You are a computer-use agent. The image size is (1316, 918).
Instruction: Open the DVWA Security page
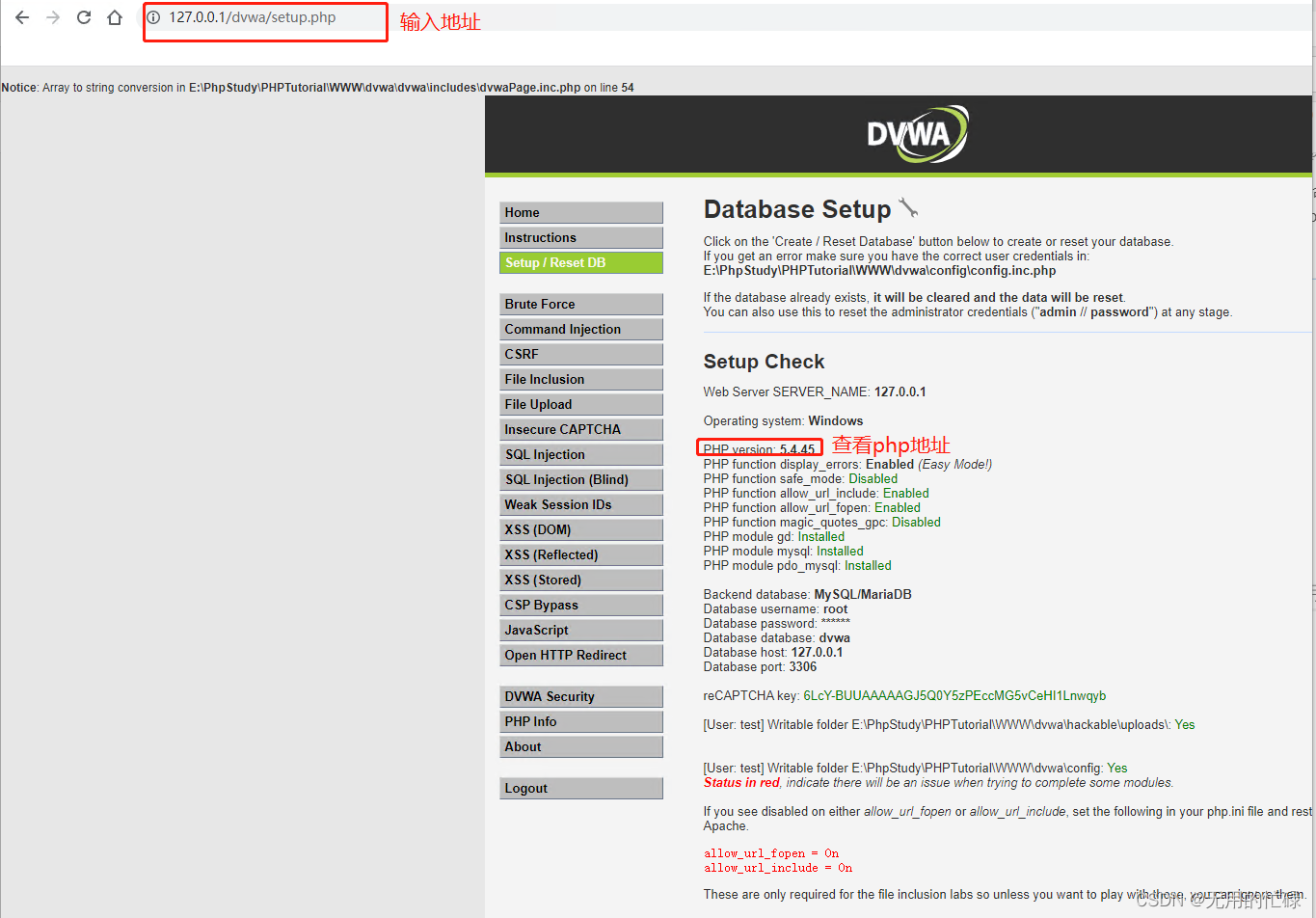point(581,696)
